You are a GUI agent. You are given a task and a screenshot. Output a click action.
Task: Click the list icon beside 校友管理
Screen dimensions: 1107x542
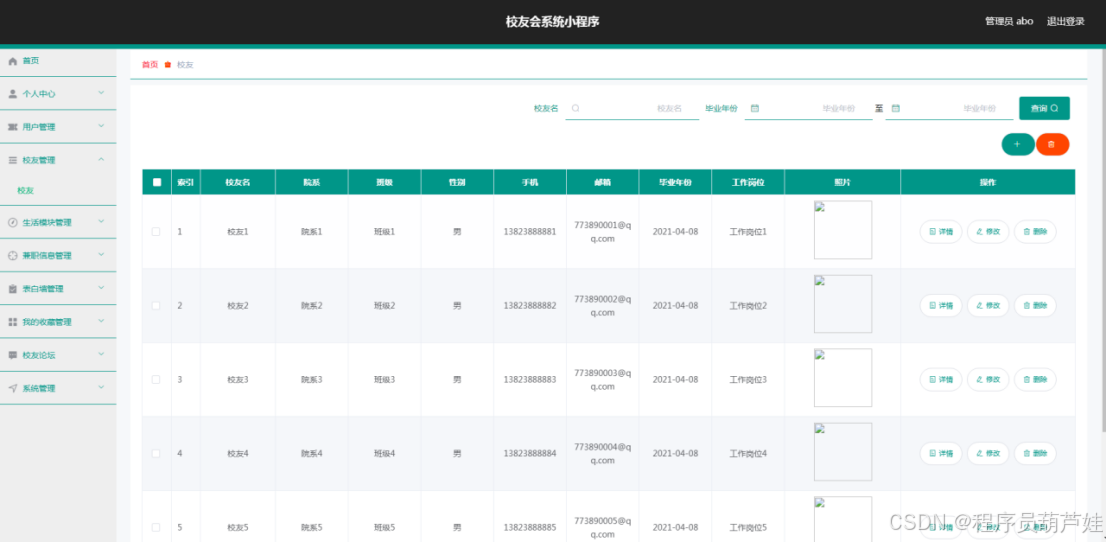12,160
